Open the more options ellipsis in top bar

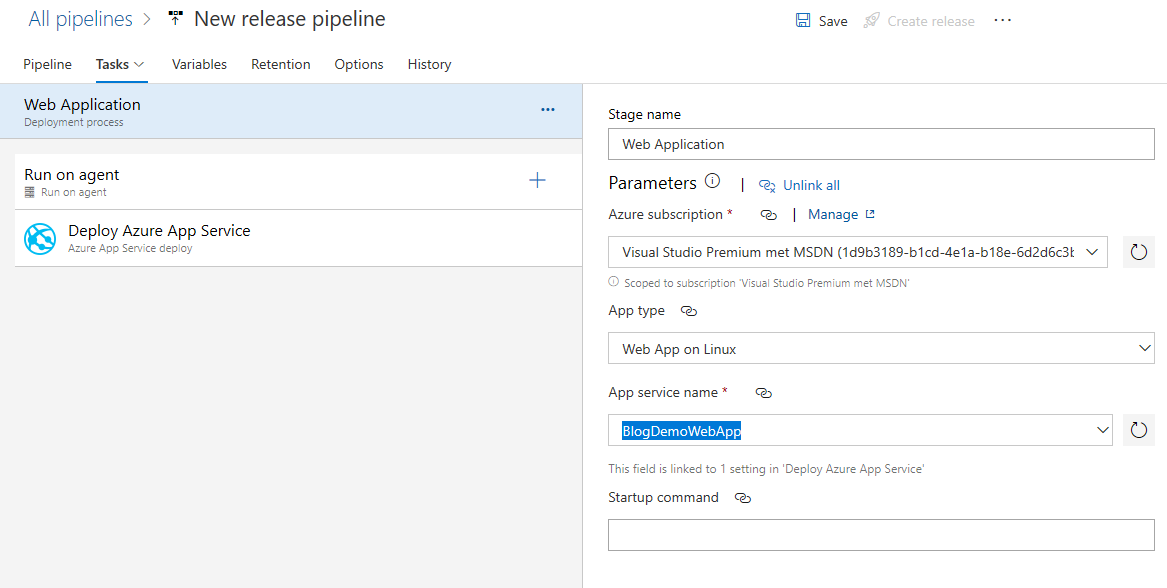click(x=1002, y=20)
